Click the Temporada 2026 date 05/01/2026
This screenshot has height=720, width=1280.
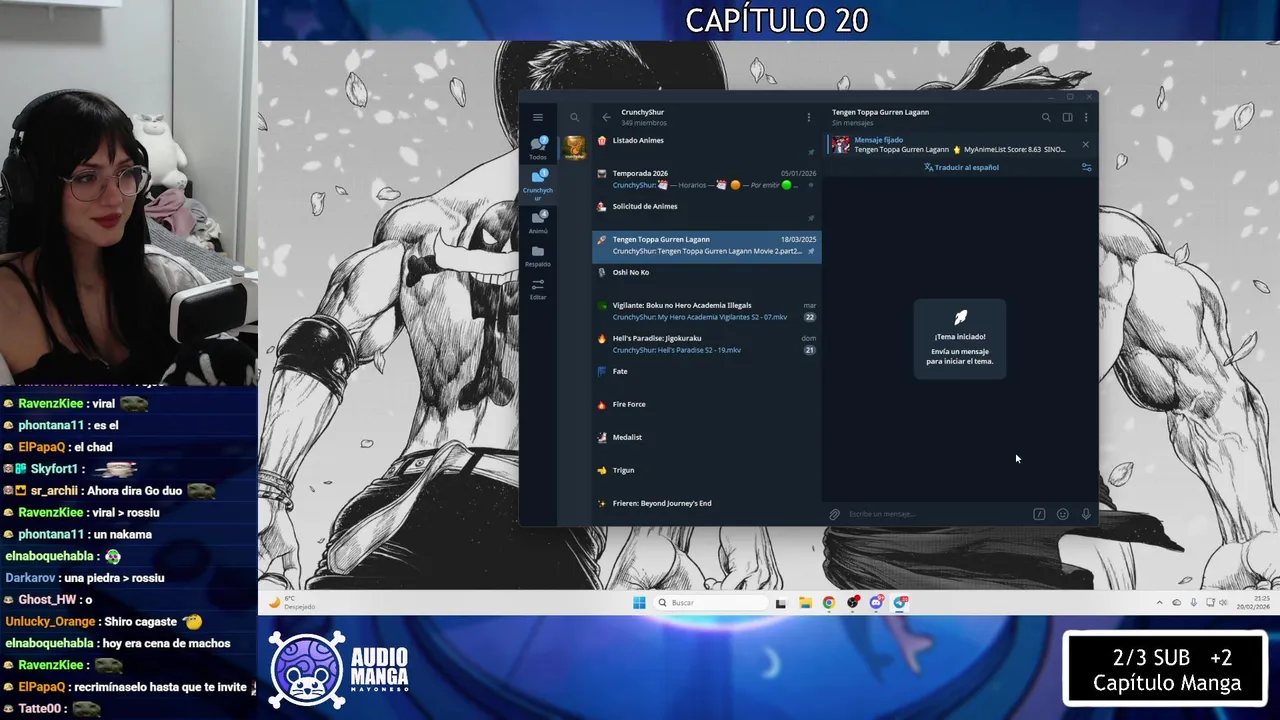click(798, 173)
